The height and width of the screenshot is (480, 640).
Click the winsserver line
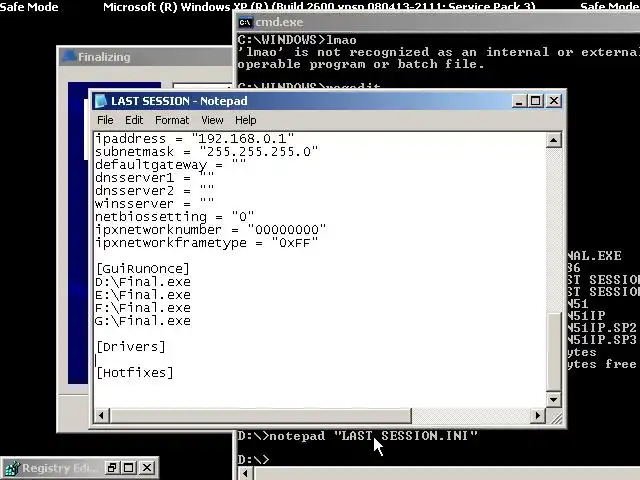point(154,204)
